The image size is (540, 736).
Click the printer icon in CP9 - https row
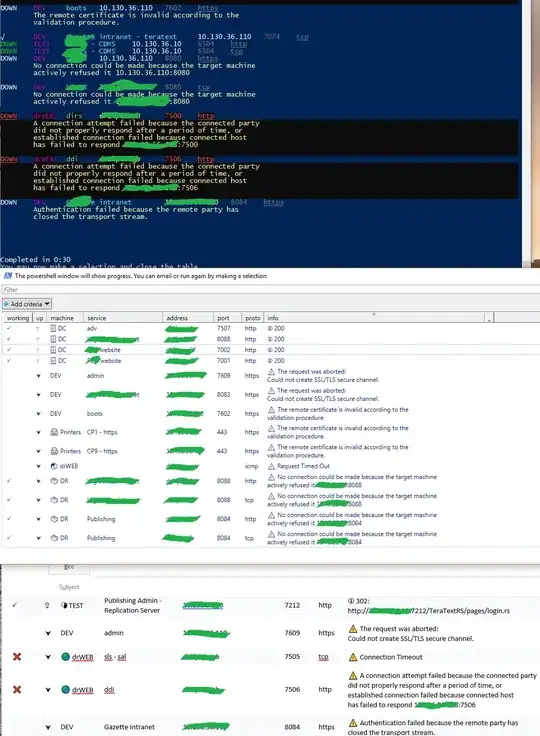click(x=54, y=451)
